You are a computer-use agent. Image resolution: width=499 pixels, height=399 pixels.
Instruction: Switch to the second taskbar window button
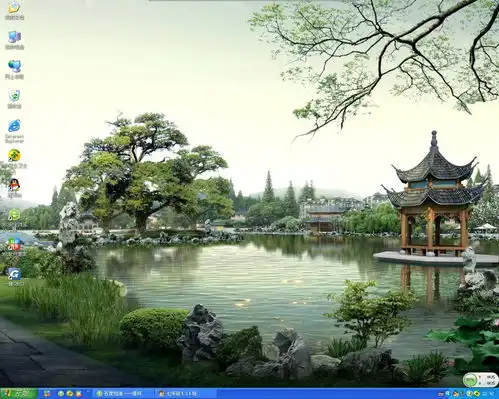click(187, 394)
